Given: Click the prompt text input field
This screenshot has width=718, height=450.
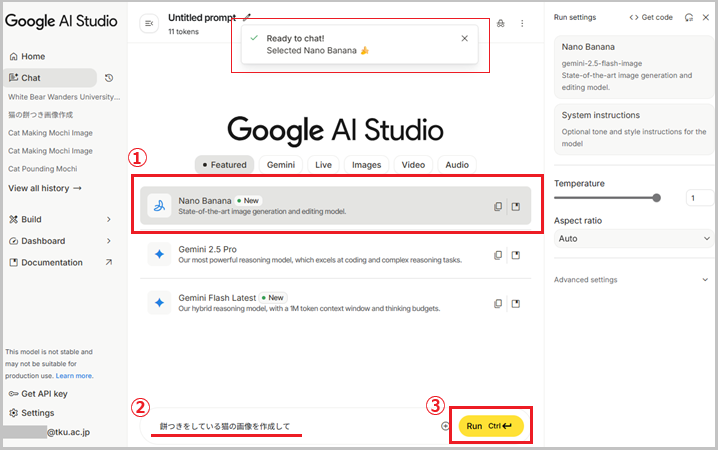Looking at the screenshot, I should 290,427.
